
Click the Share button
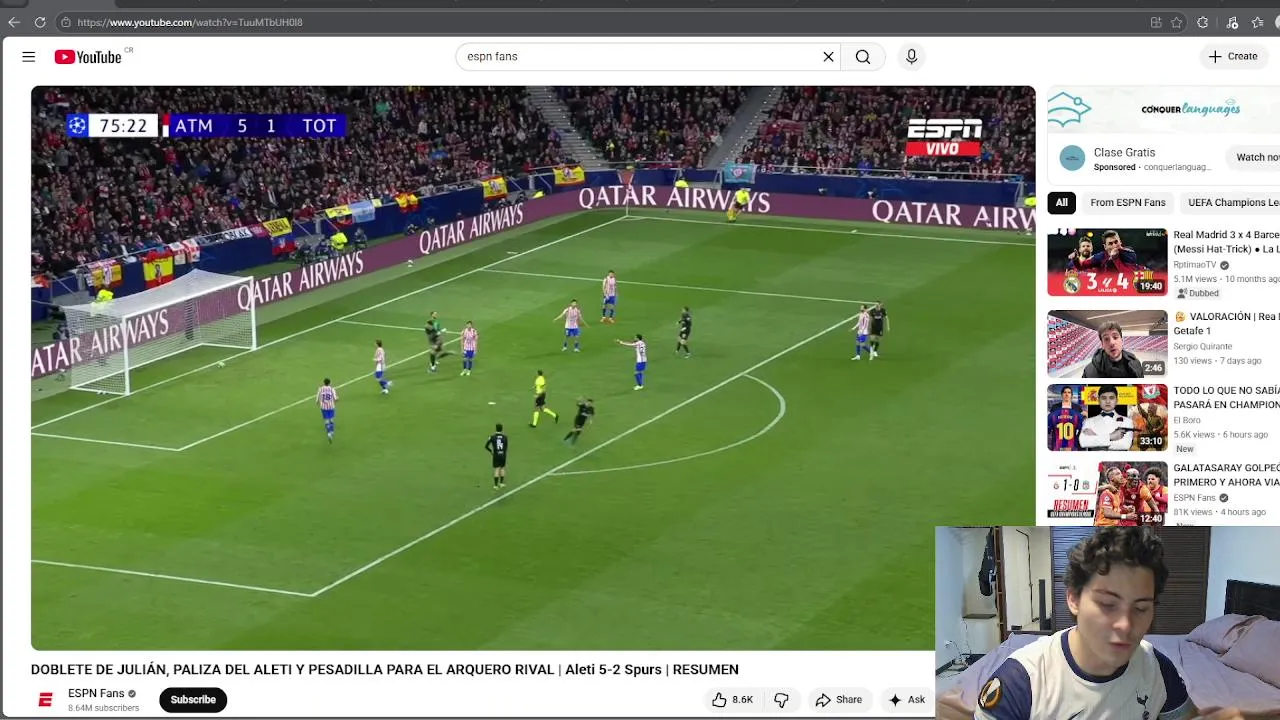point(838,700)
